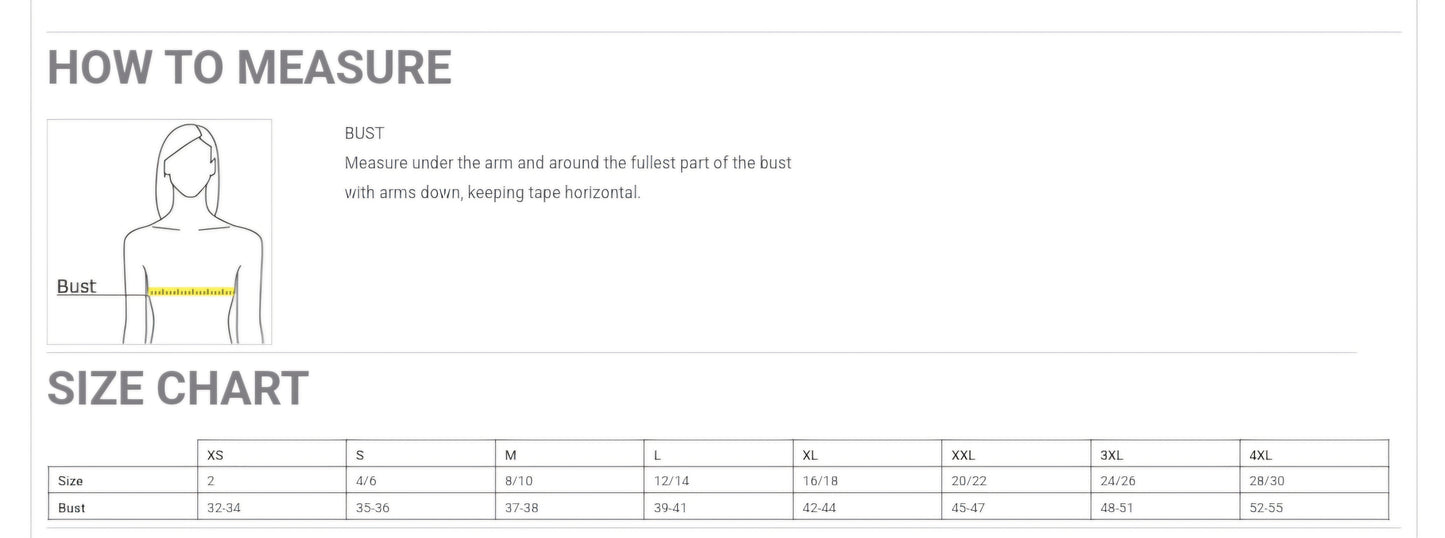Click the yellow measuring tape graphic
Screen dimensions: 1445x538
[190, 292]
